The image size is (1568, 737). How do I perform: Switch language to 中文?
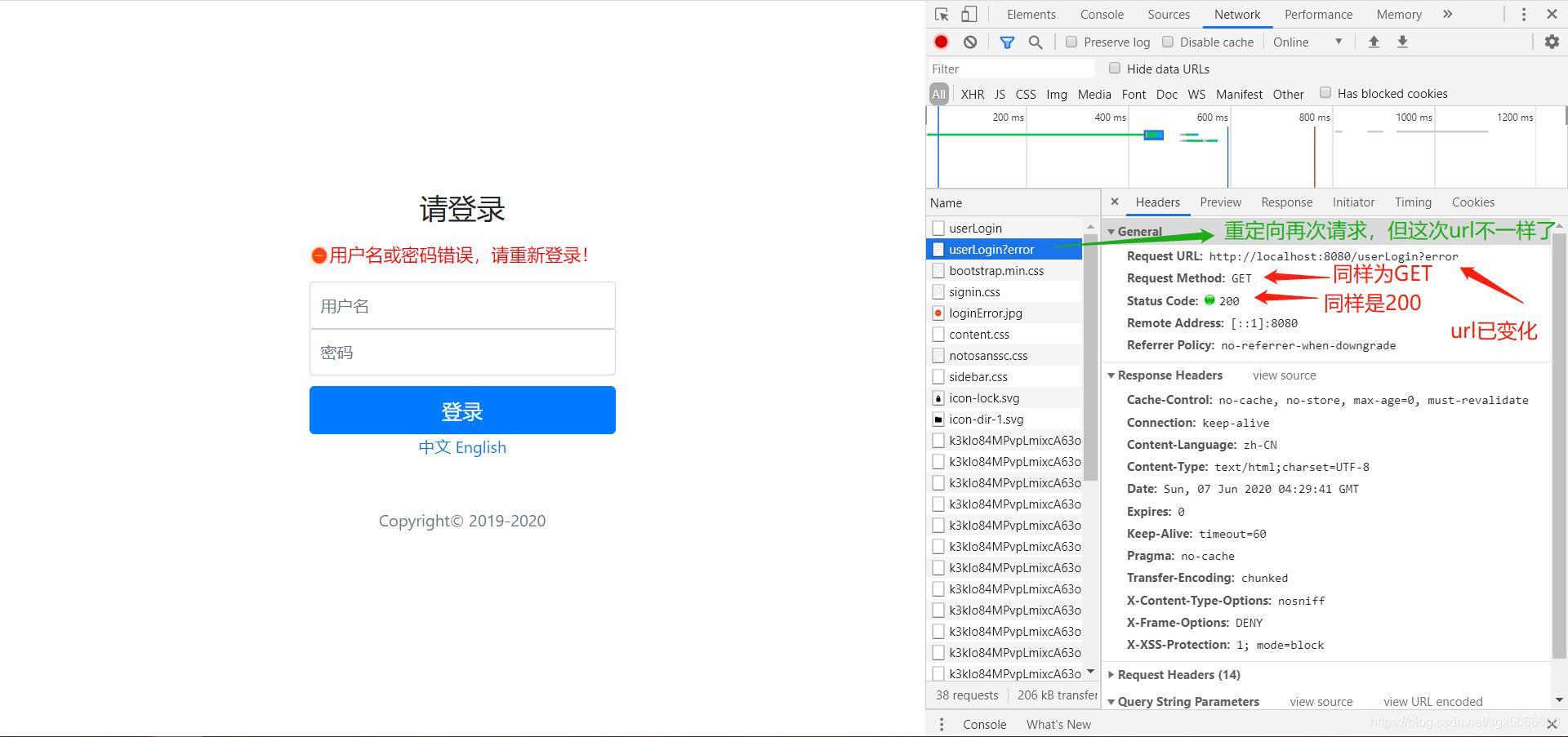tap(434, 447)
